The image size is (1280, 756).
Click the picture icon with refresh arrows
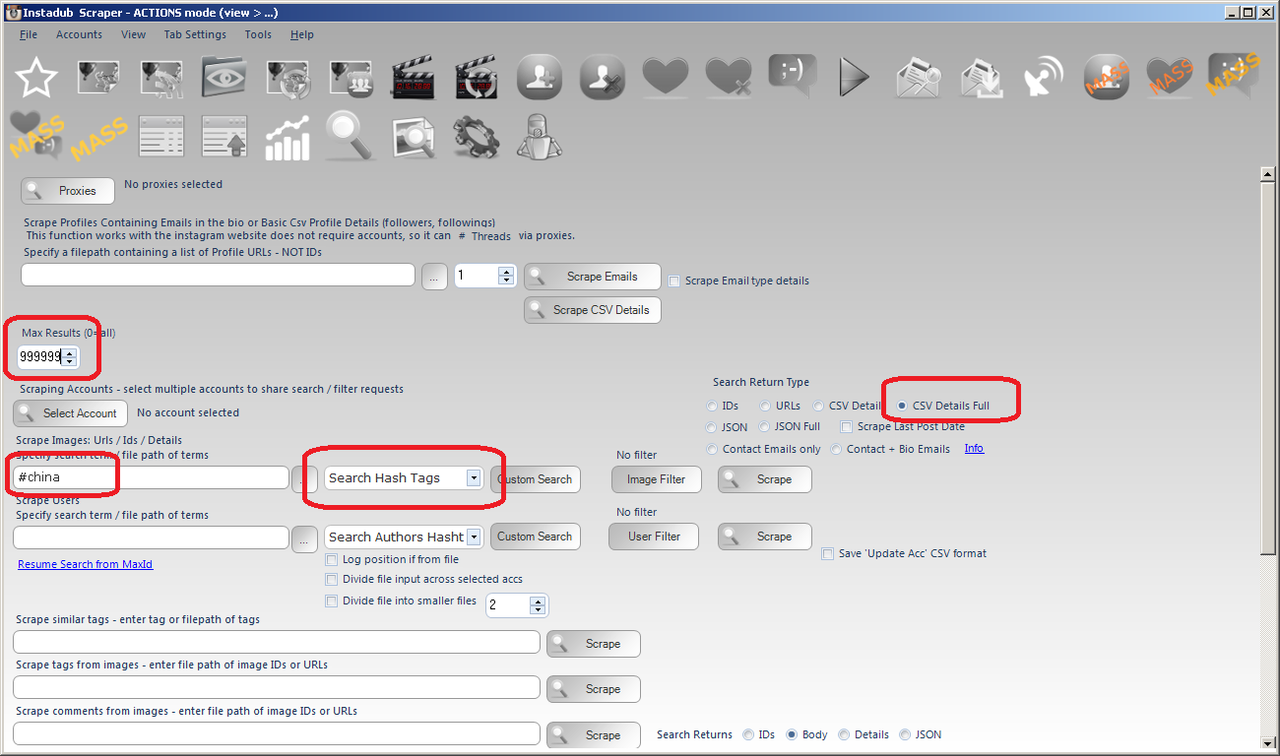[288, 77]
